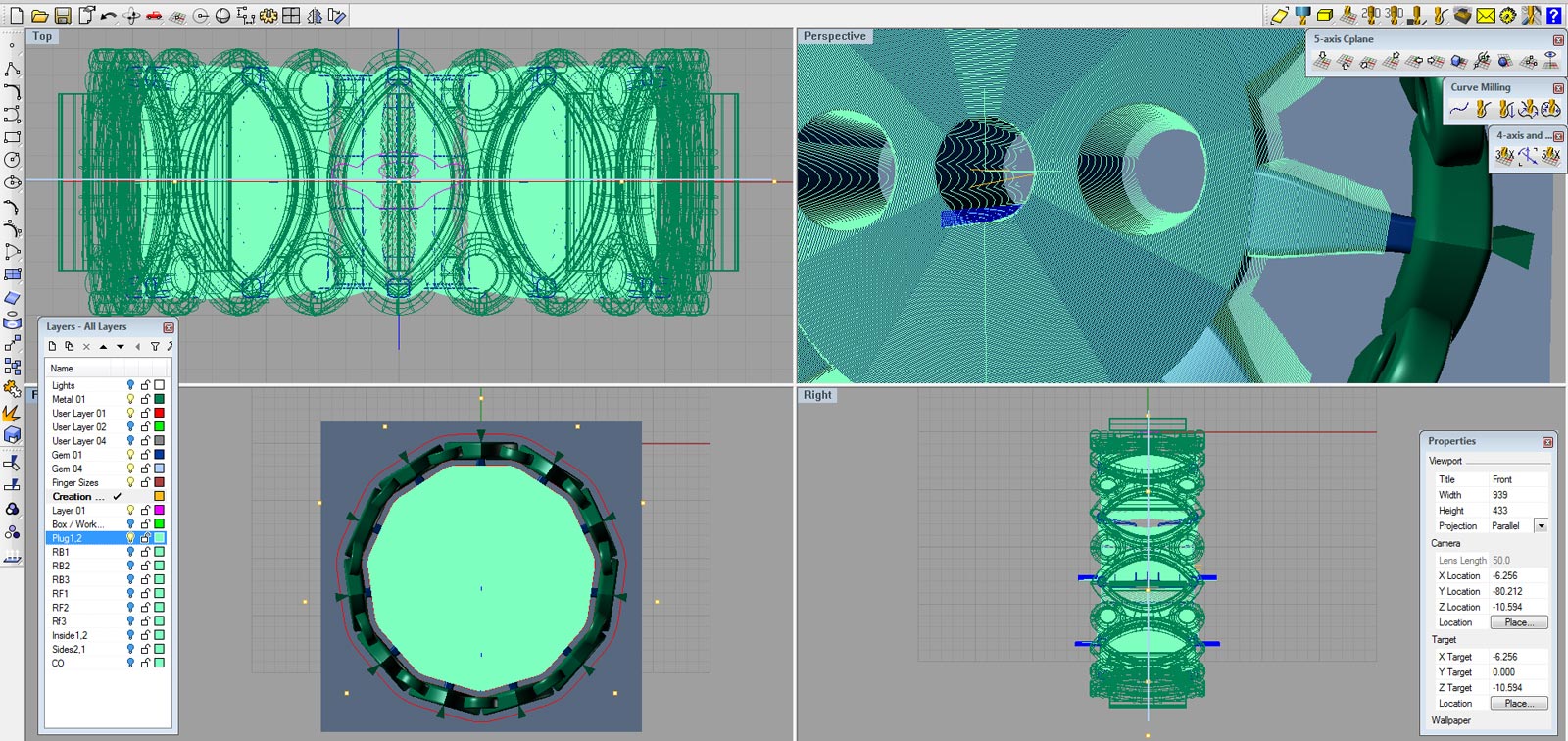Image resolution: width=1568 pixels, height=741 pixels.
Task: Toggle the lock for Gem 01 layer
Action: pos(145,455)
